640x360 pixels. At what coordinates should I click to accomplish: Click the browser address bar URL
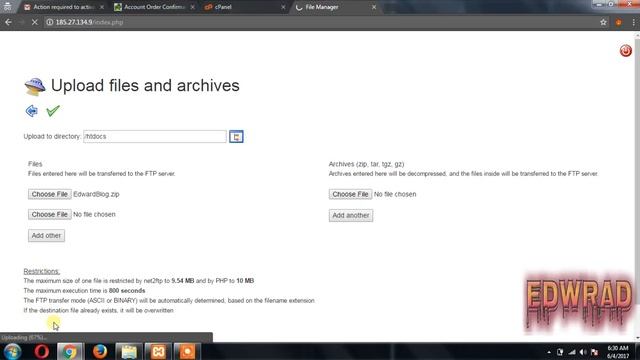[x=89, y=22]
